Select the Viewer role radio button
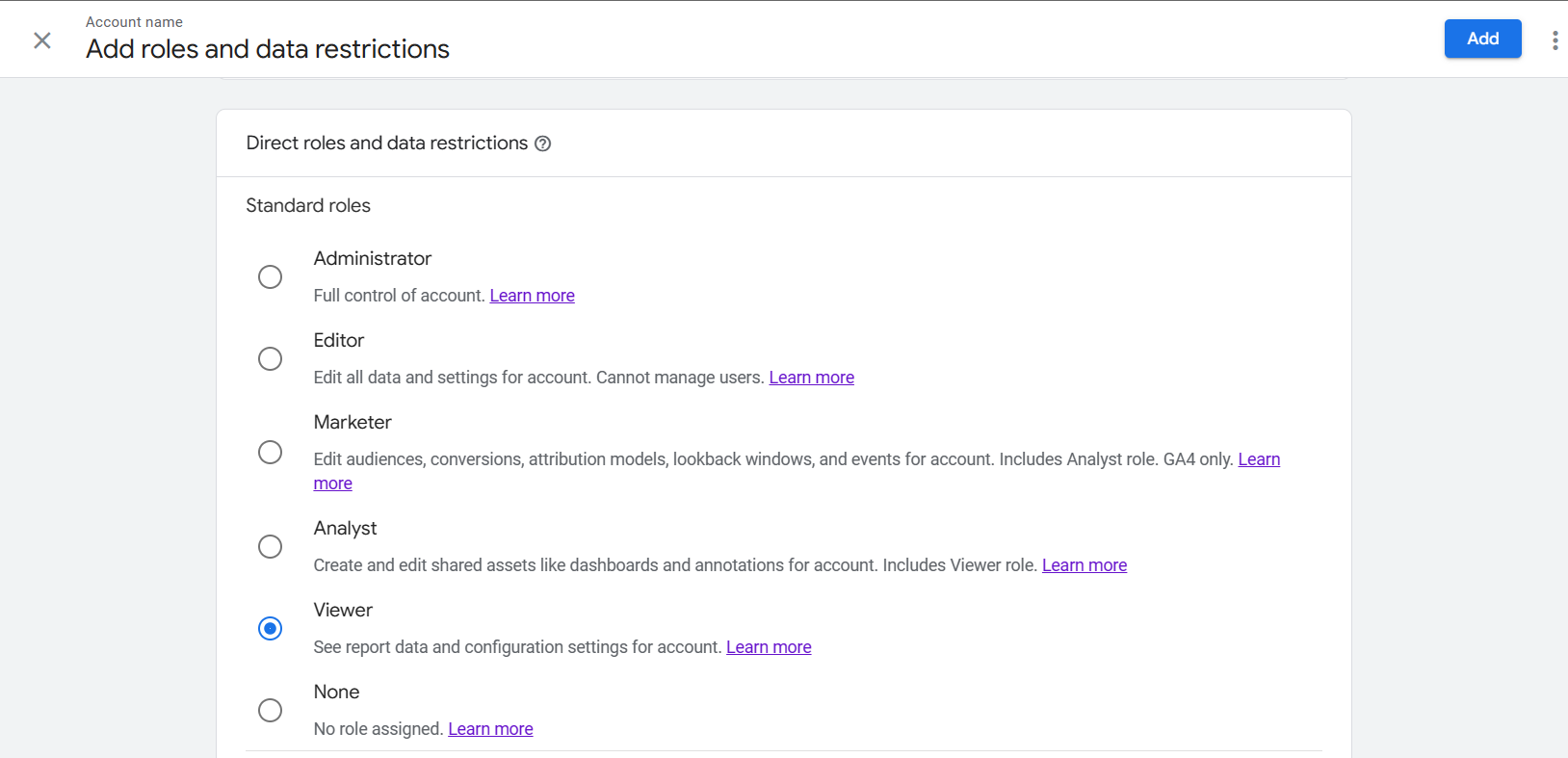The width and height of the screenshot is (1568, 758). click(271, 629)
